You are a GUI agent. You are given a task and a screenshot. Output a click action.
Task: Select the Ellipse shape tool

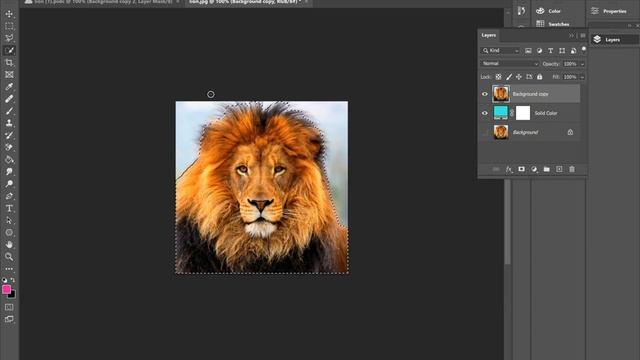point(9,233)
